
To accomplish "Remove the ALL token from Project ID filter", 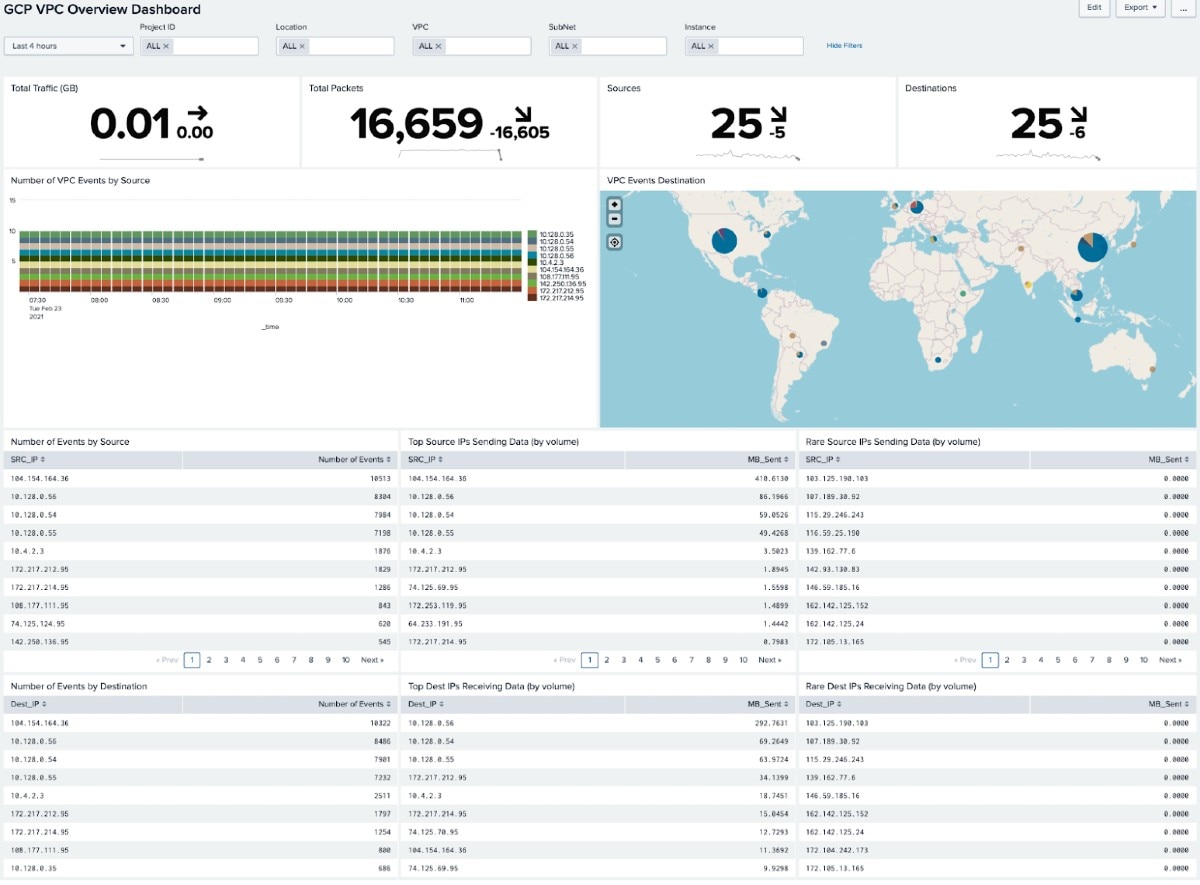I will click(x=166, y=46).
